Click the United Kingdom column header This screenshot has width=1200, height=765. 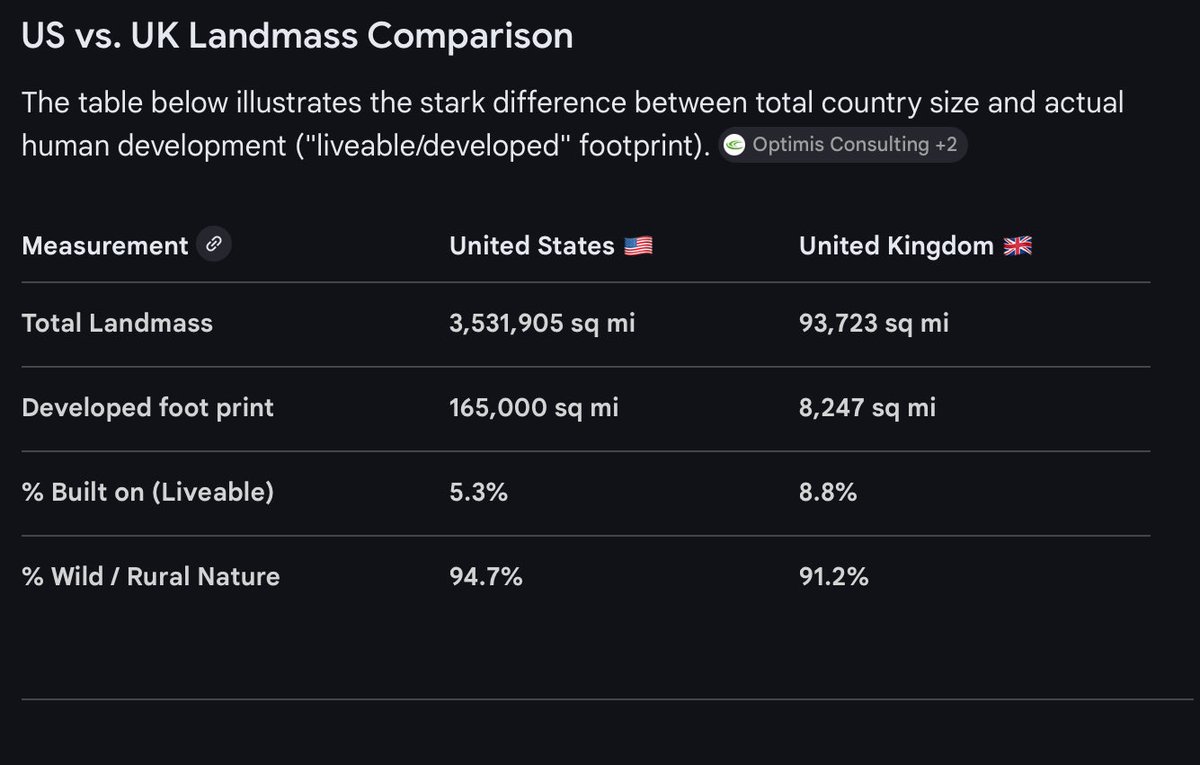(x=896, y=246)
